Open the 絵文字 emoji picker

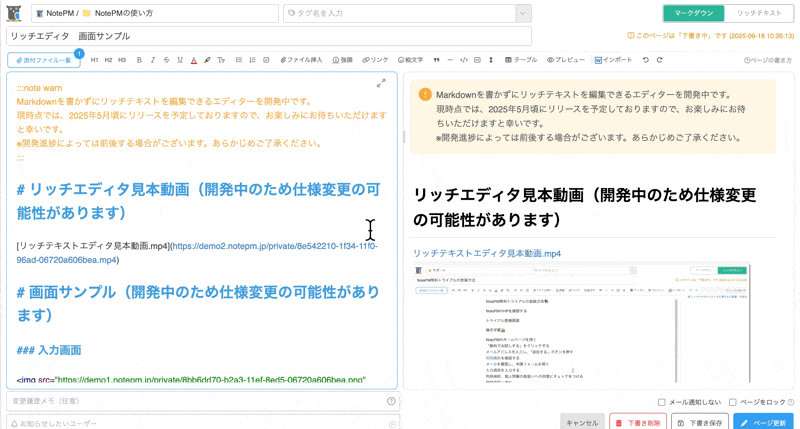(x=410, y=60)
